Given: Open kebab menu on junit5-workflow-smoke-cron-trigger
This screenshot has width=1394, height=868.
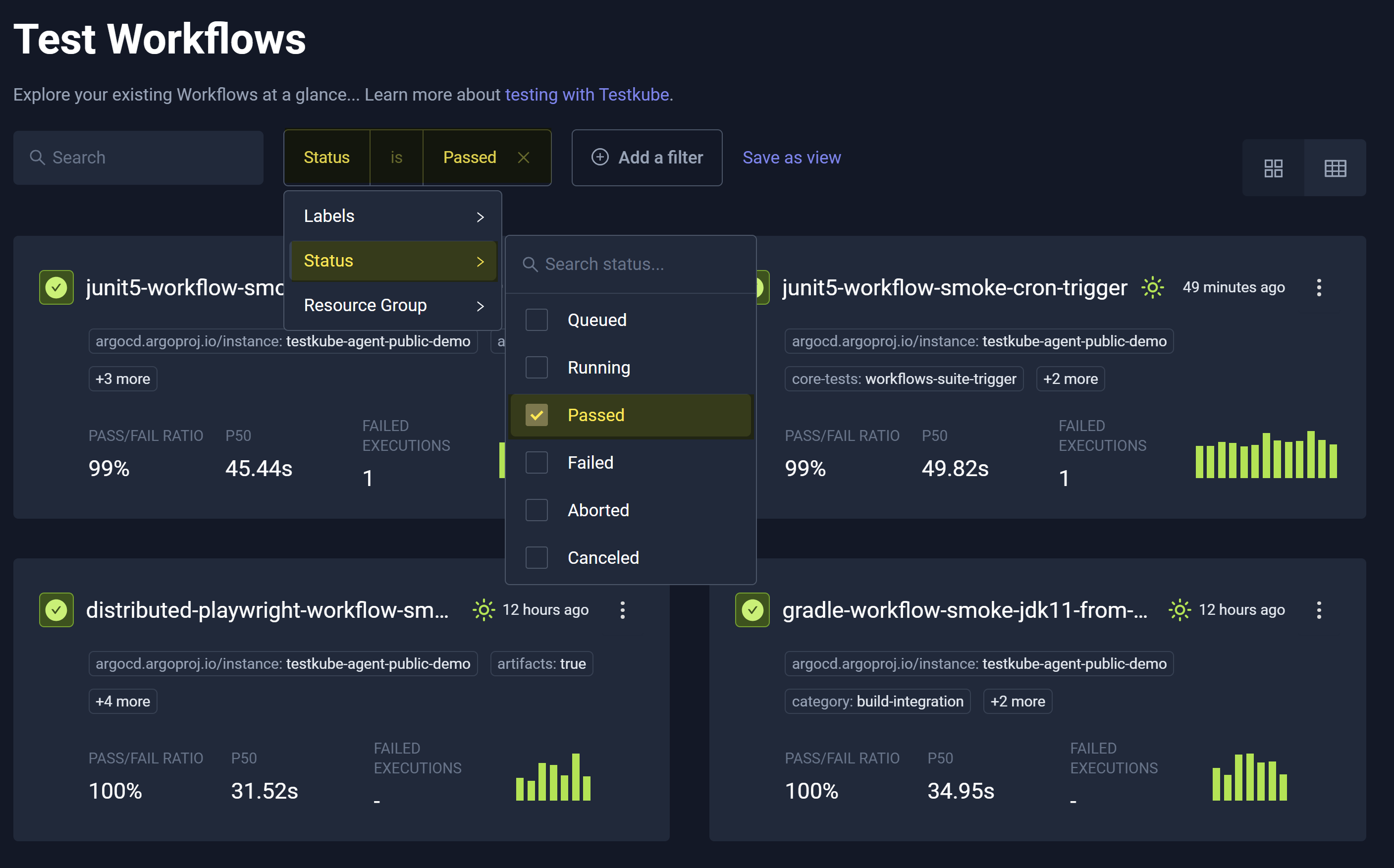Looking at the screenshot, I should pyautogui.click(x=1319, y=287).
